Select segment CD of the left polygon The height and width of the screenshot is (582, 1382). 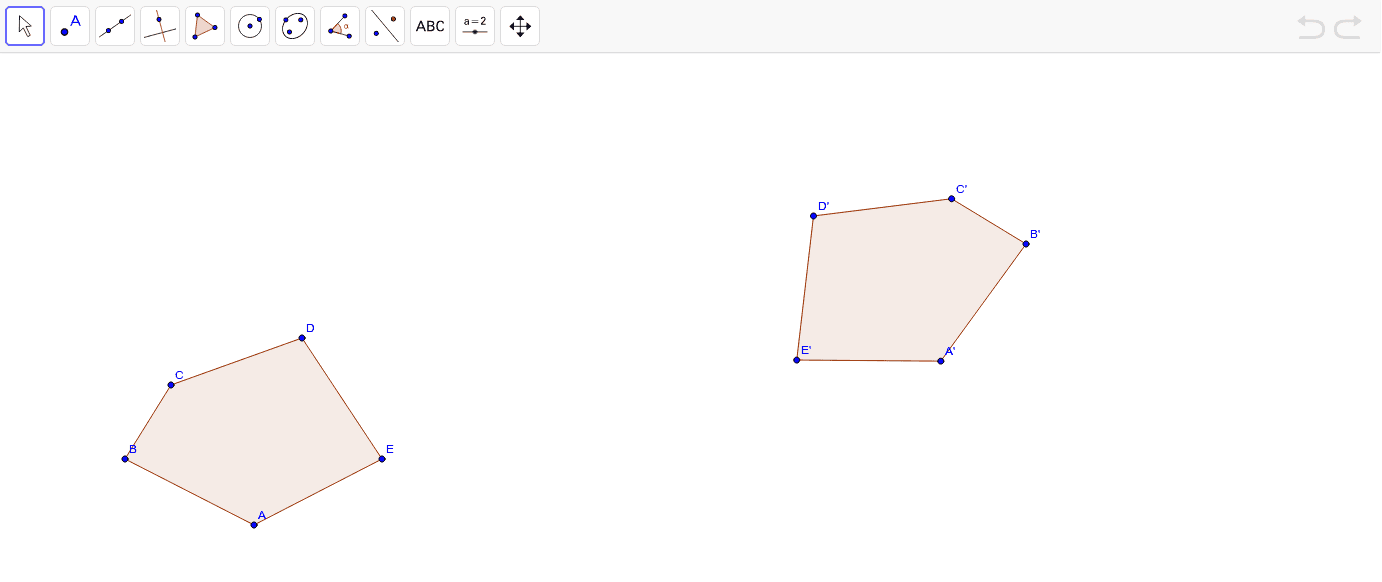click(x=237, y=361)
